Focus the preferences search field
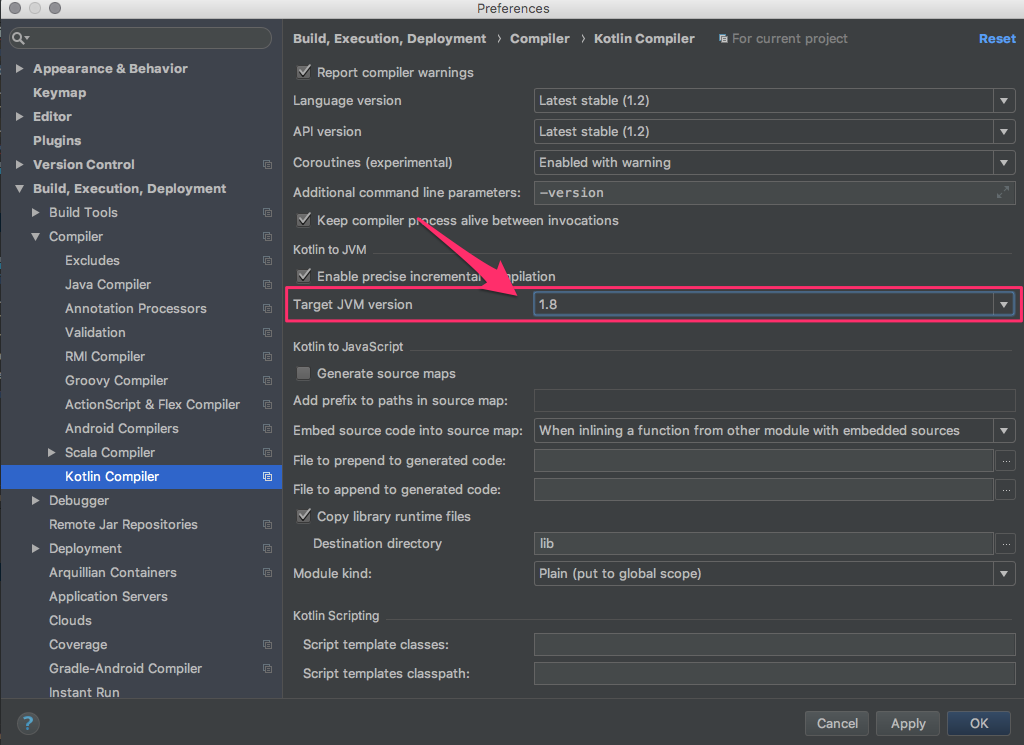This screenshot has width=1024, height=745. coord(140,38)
